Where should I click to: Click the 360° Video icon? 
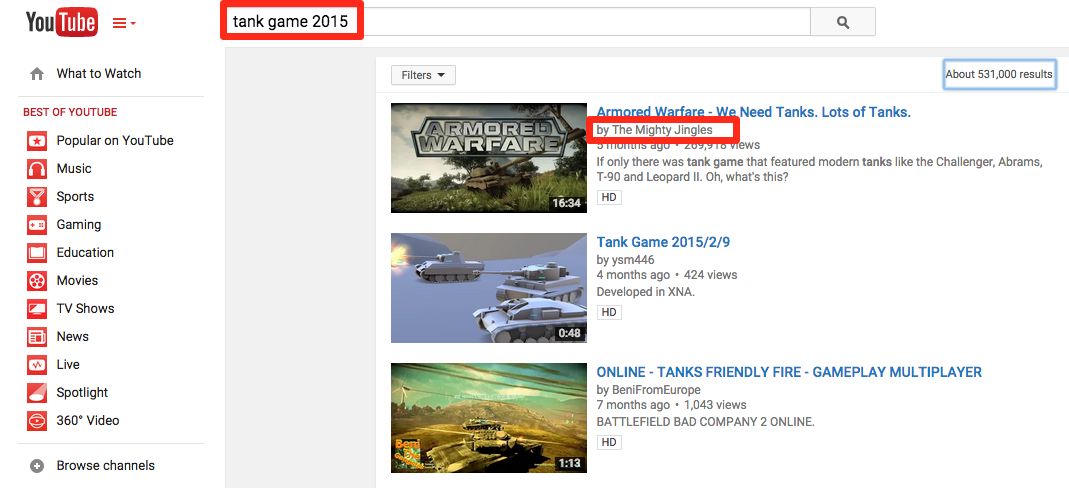[x=37, y=421]
